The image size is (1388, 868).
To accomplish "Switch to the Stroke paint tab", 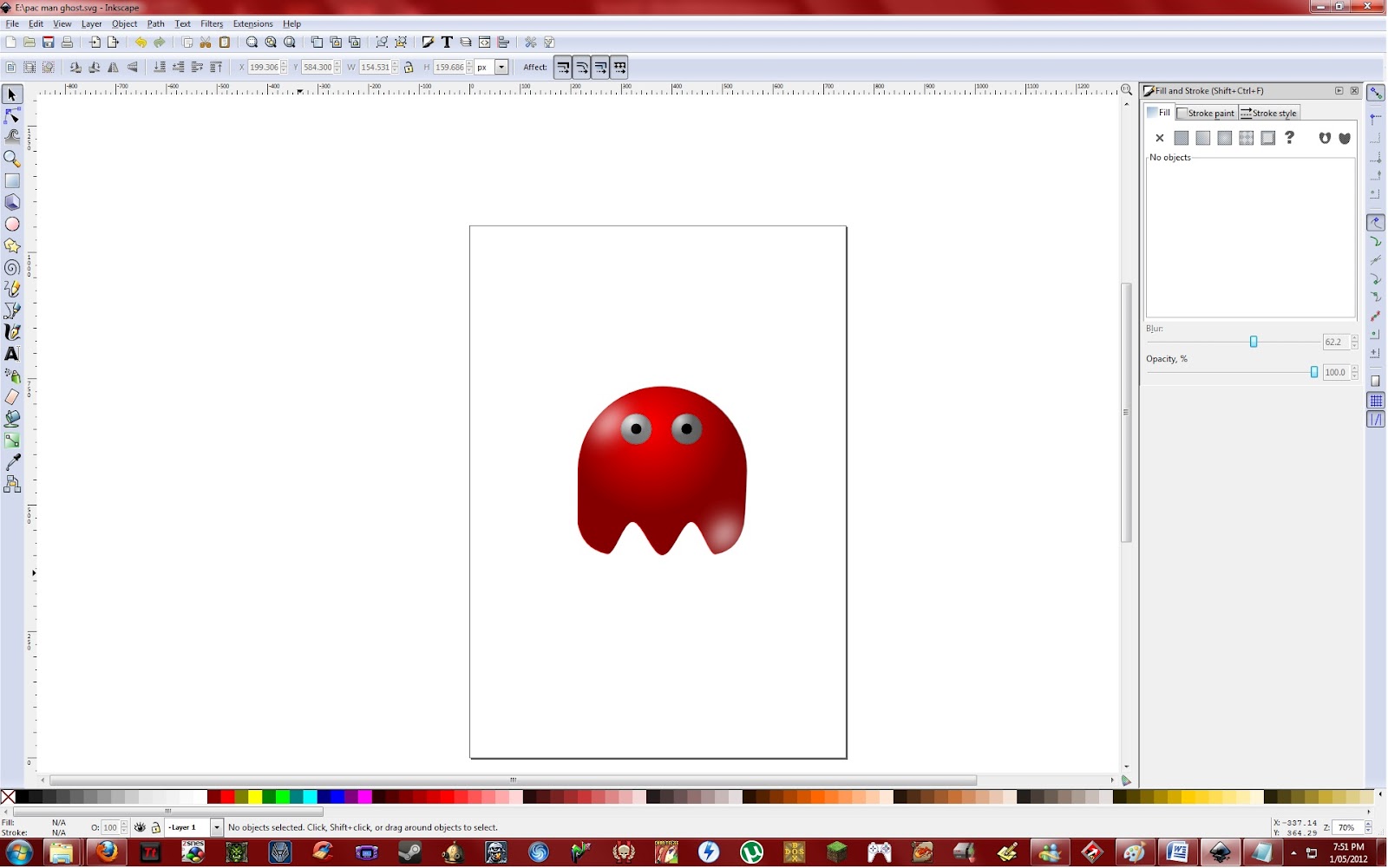I will click(x=1206, y=113).
